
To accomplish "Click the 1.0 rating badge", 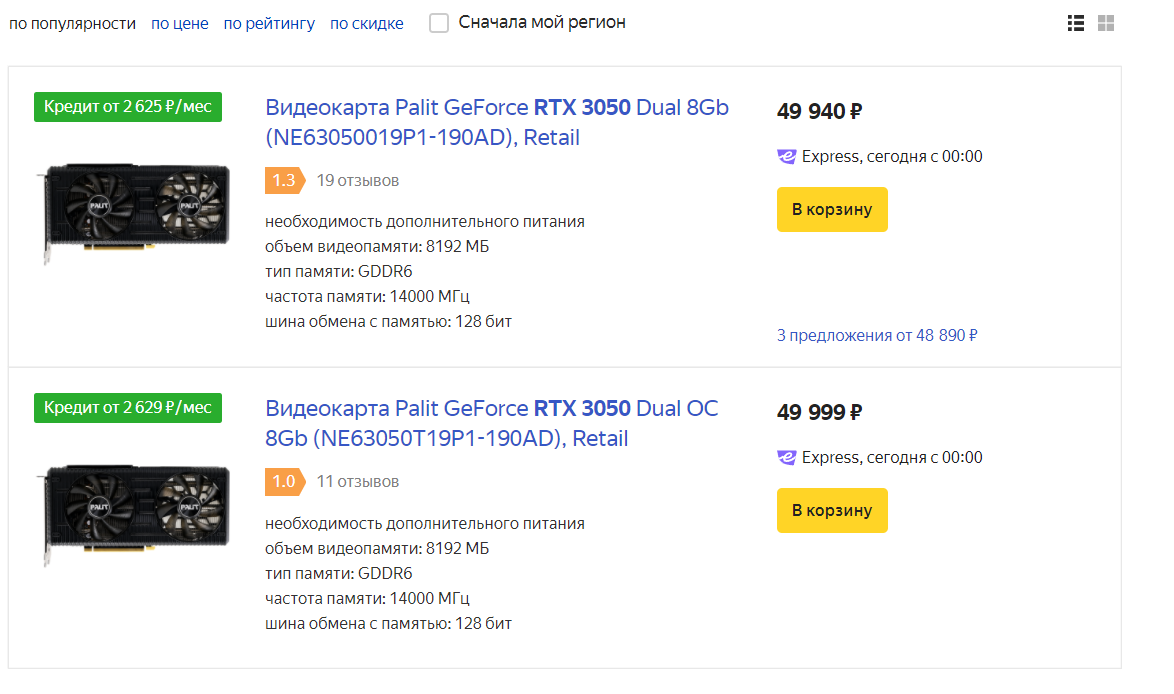I will click(284, 481).
